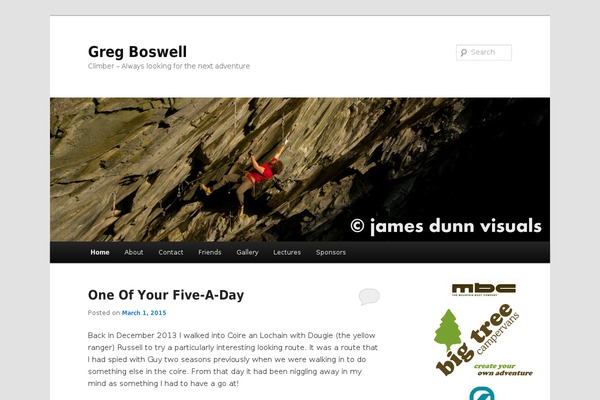Click the March 1, 2015 date link
Viewport: 600px width, 400px height.
point(144,313)
